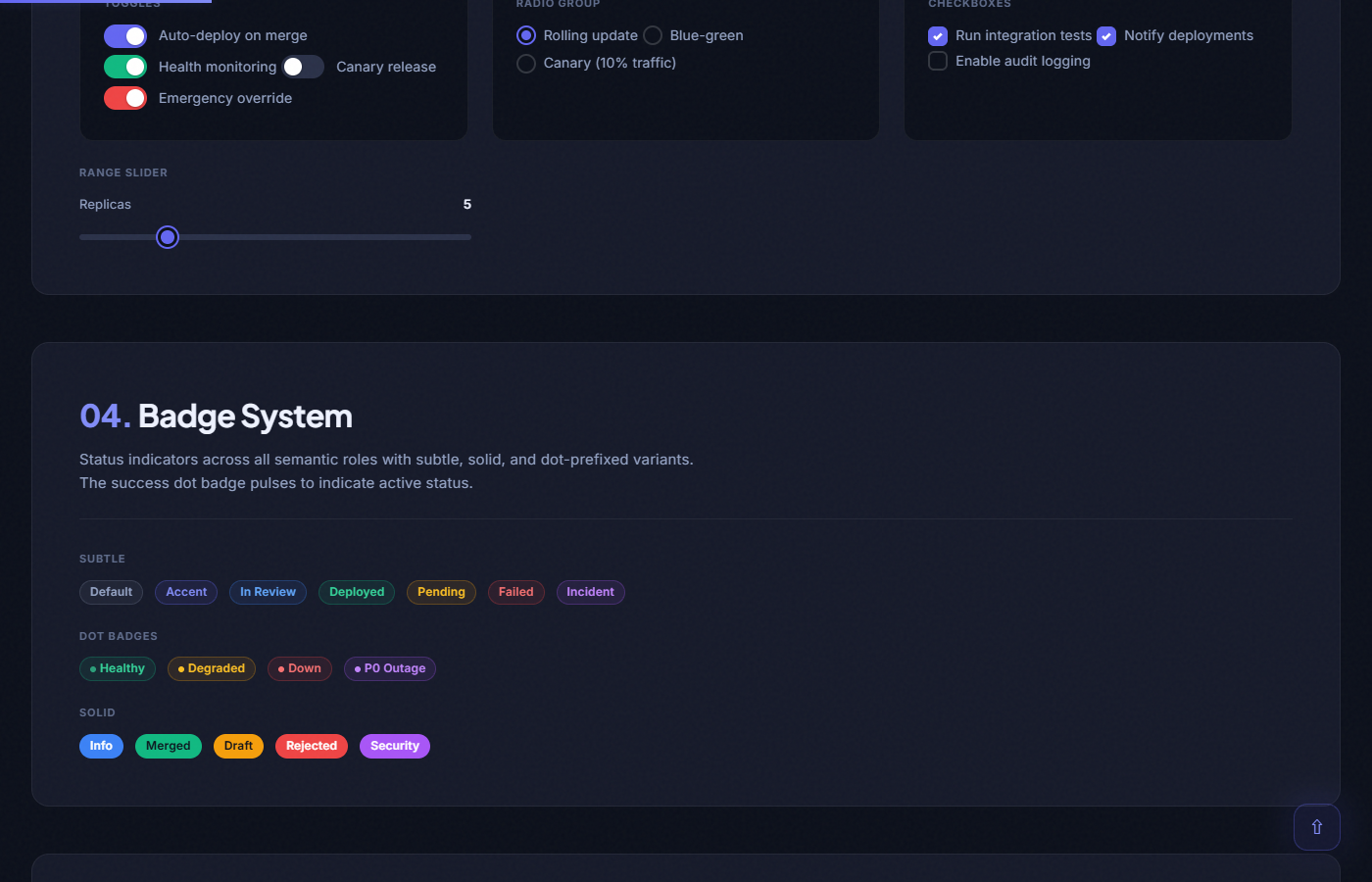
Task: Disable the Emergency override switch
Action: click(x=125, y=98)
